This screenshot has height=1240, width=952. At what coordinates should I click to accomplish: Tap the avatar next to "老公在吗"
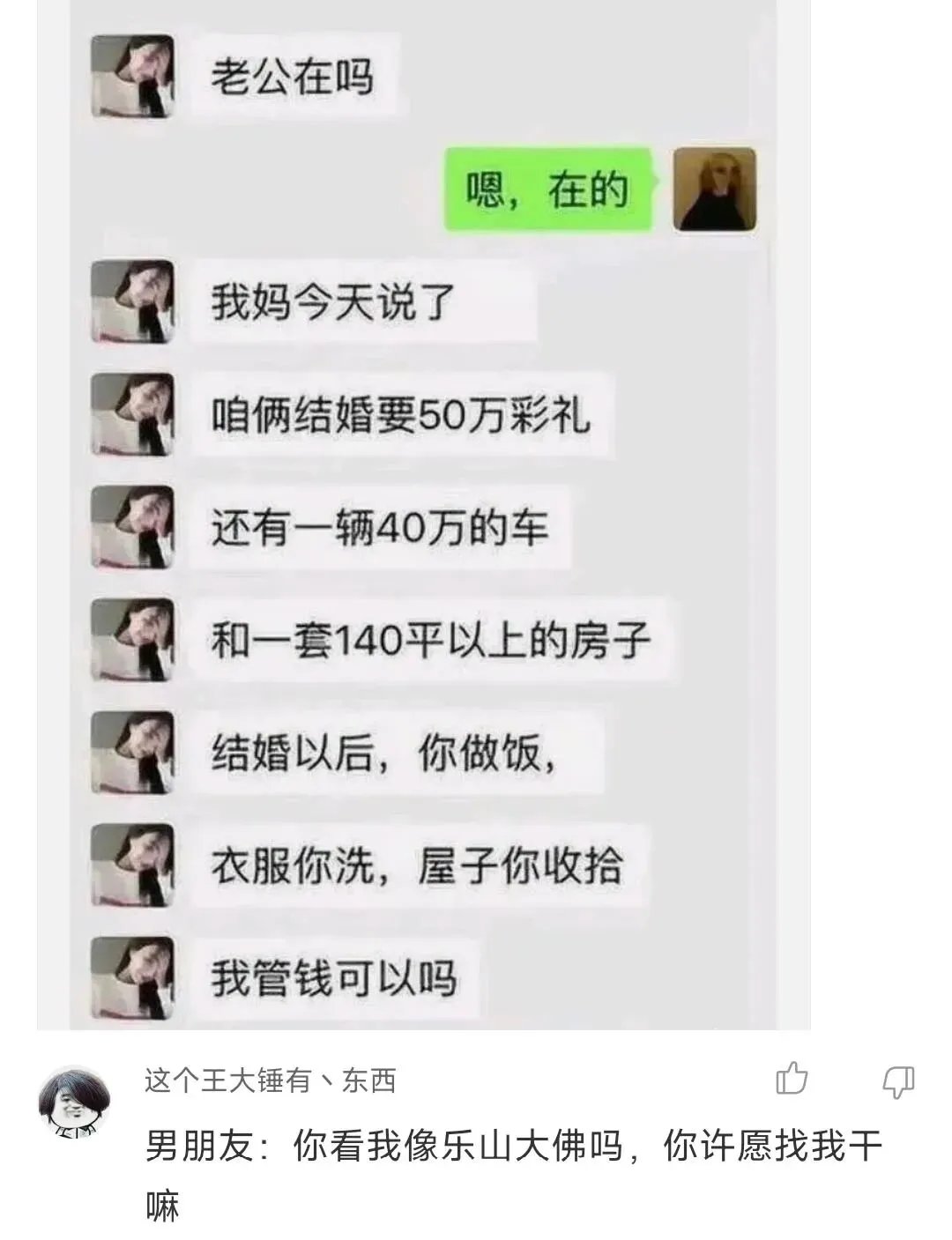tap(133, 77)
